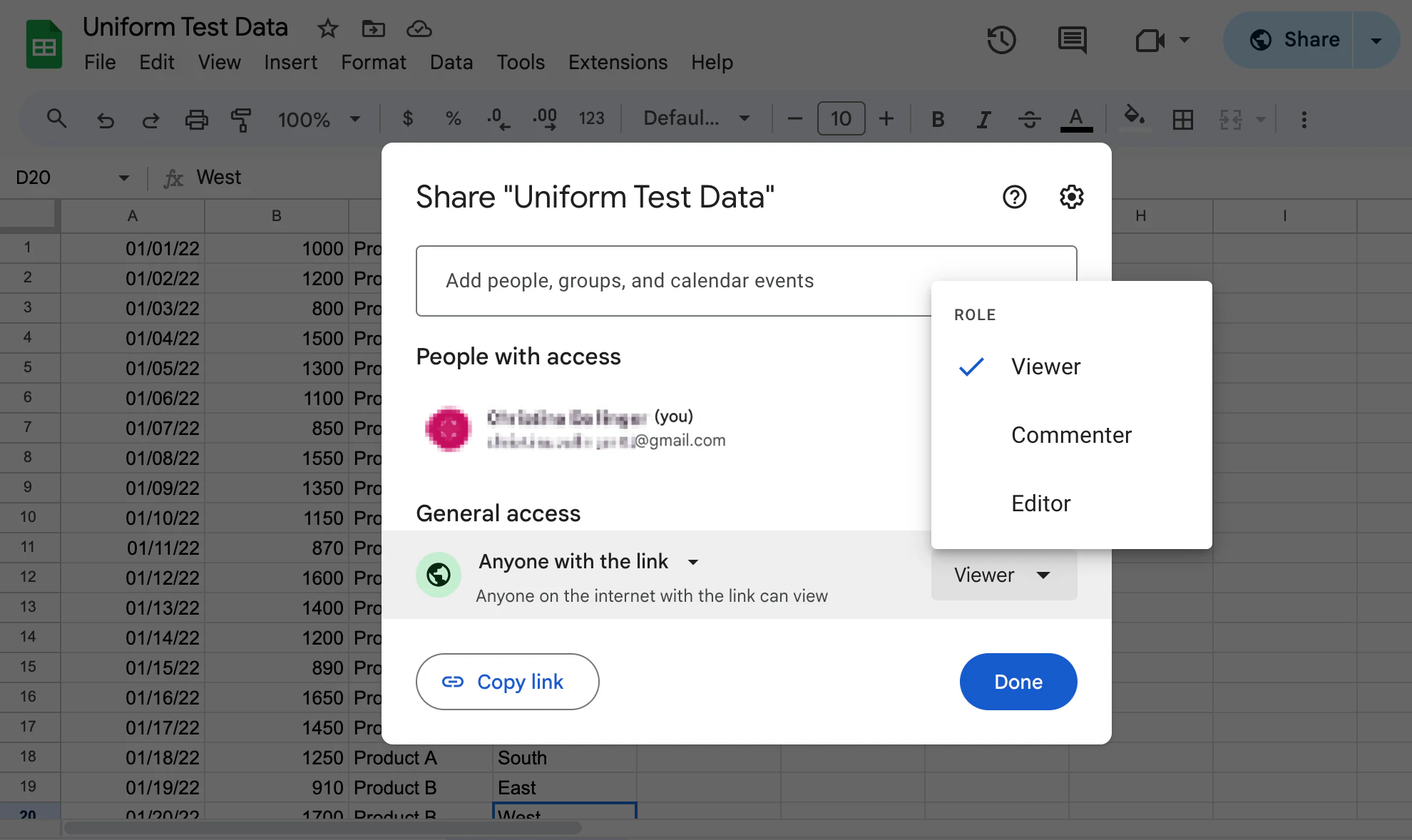This screenshot has width=1412, height=840.
Task: Toggle italic formatting
Action: coord(983,119)
